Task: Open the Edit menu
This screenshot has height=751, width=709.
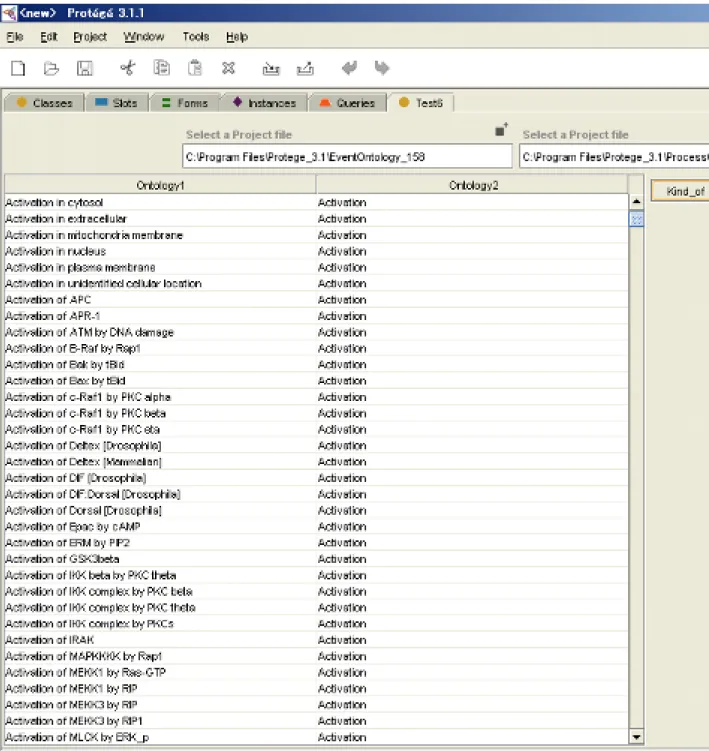Action: point(48,37)
